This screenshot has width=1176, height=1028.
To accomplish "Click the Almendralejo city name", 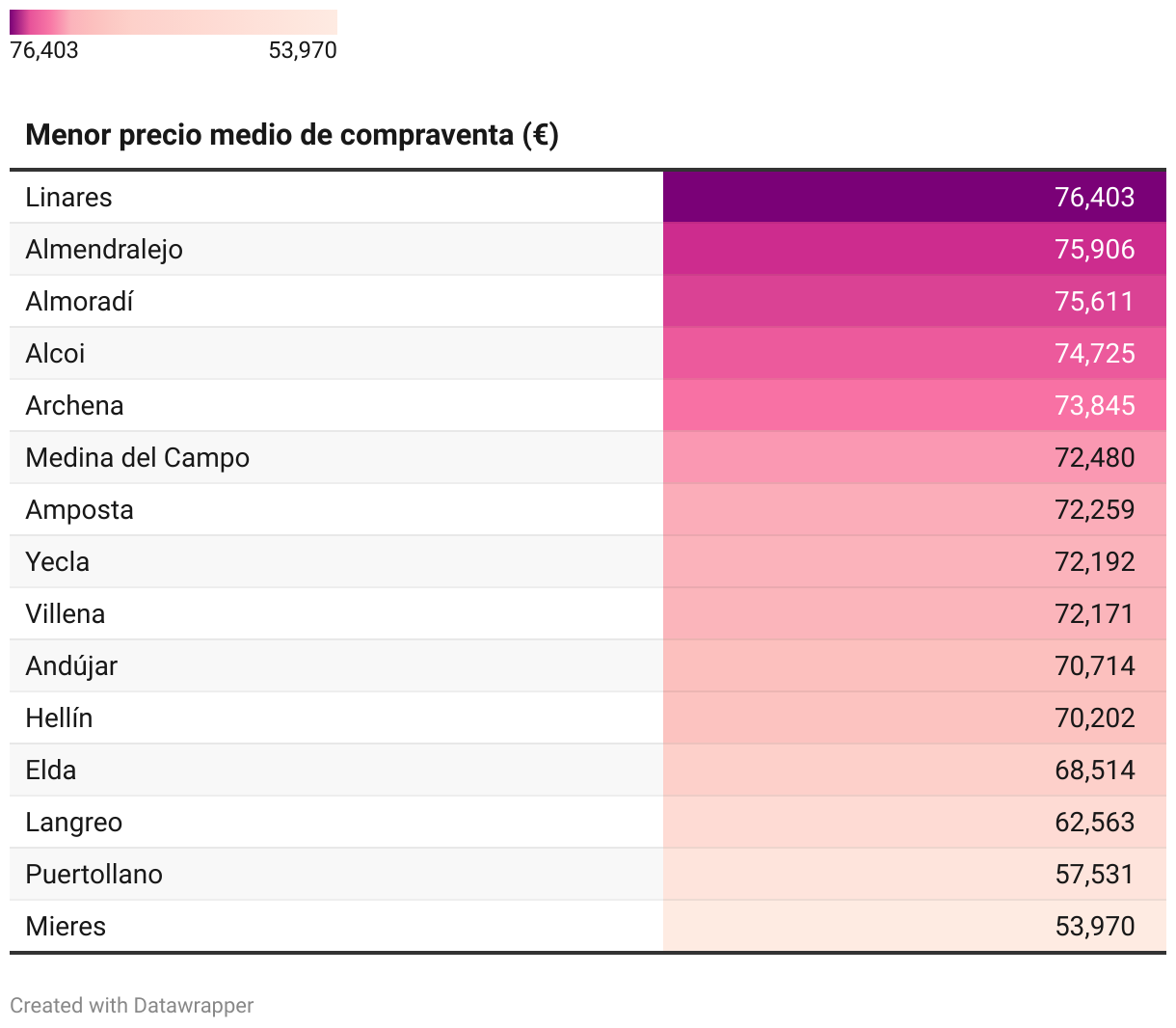I will 104,250.
